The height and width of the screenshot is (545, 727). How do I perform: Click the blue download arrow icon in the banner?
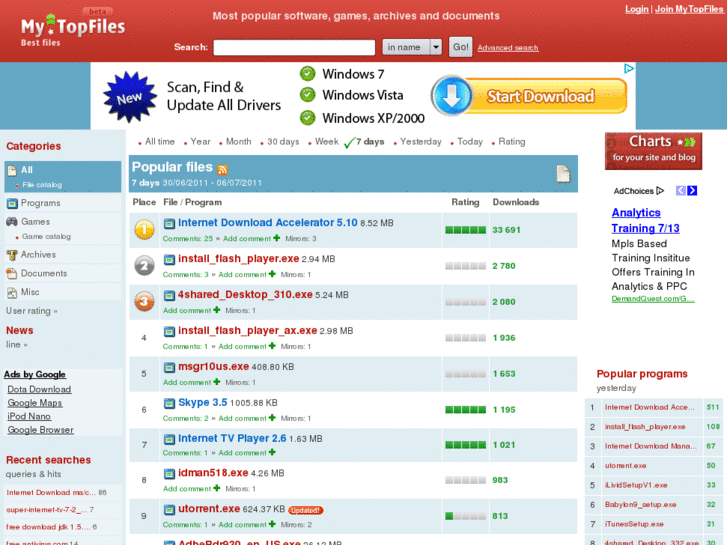tap(452, 96)
